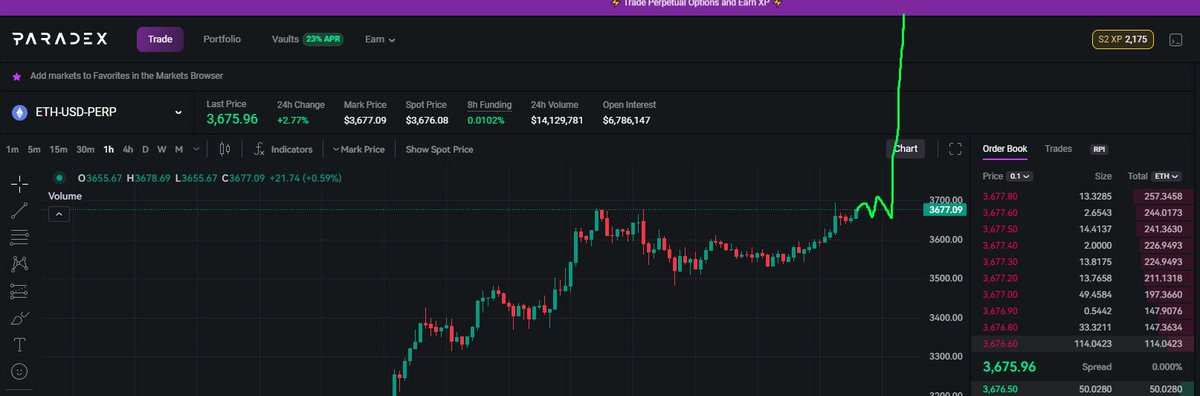Switch to weekly W timeframe
The height and width of the screenshot is (396, 1200).
(x=162, y=149)
